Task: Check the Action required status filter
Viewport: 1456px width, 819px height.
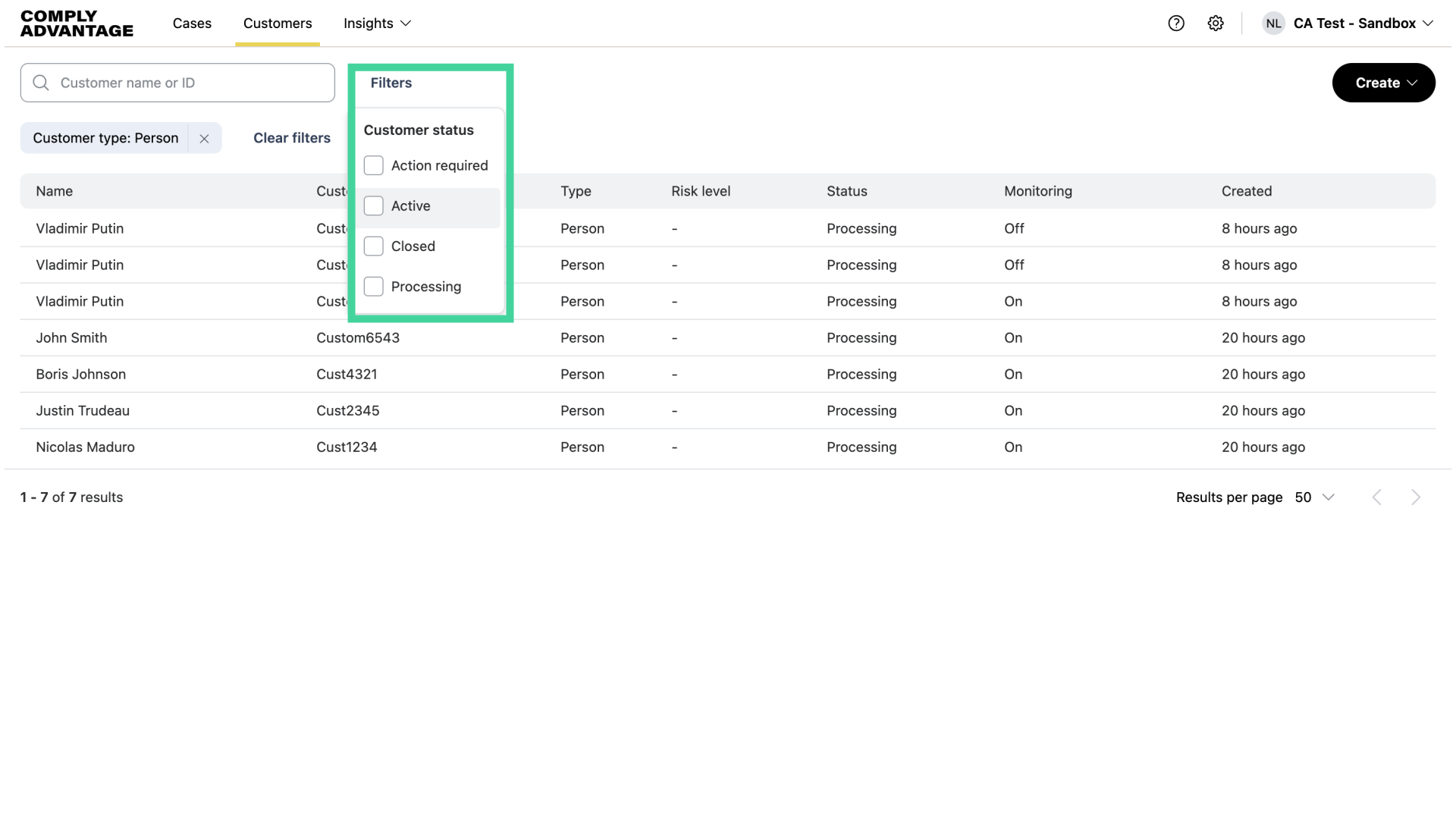Action: (373, 165)
